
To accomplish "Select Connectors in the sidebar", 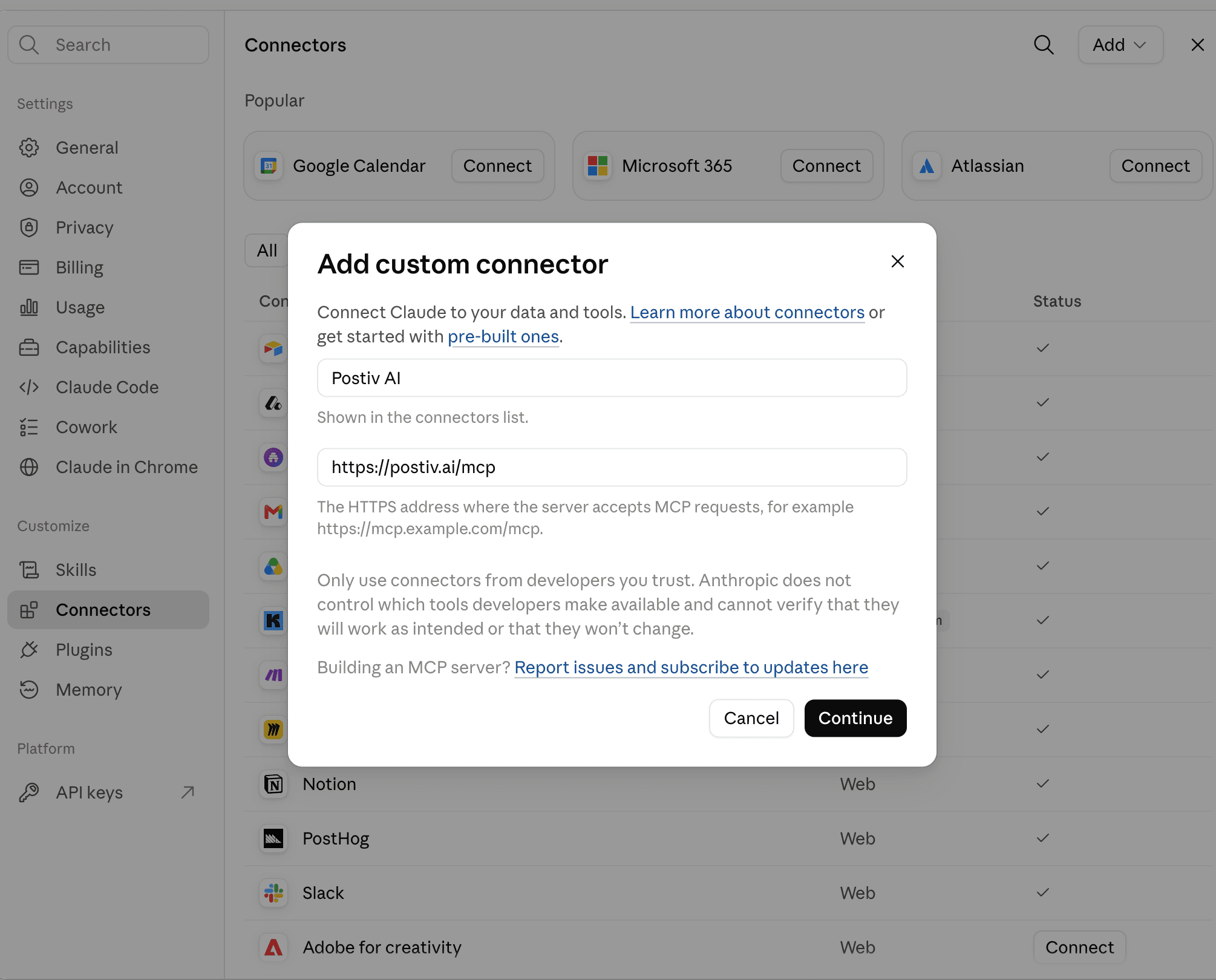I will click(x=108, y=610).
